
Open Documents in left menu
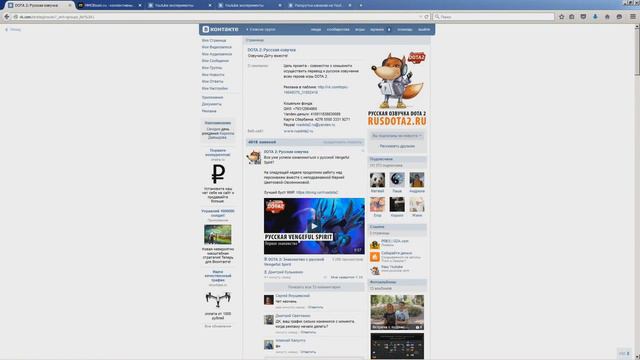point(211,104)
